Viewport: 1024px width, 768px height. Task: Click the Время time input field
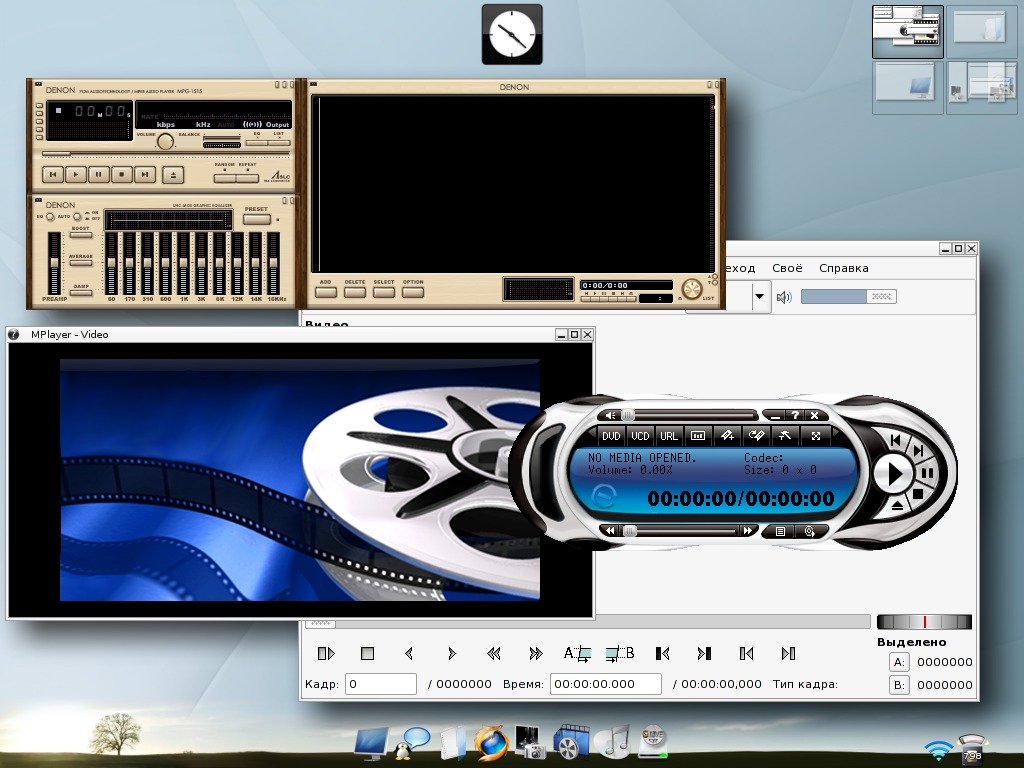click(605, 684)
